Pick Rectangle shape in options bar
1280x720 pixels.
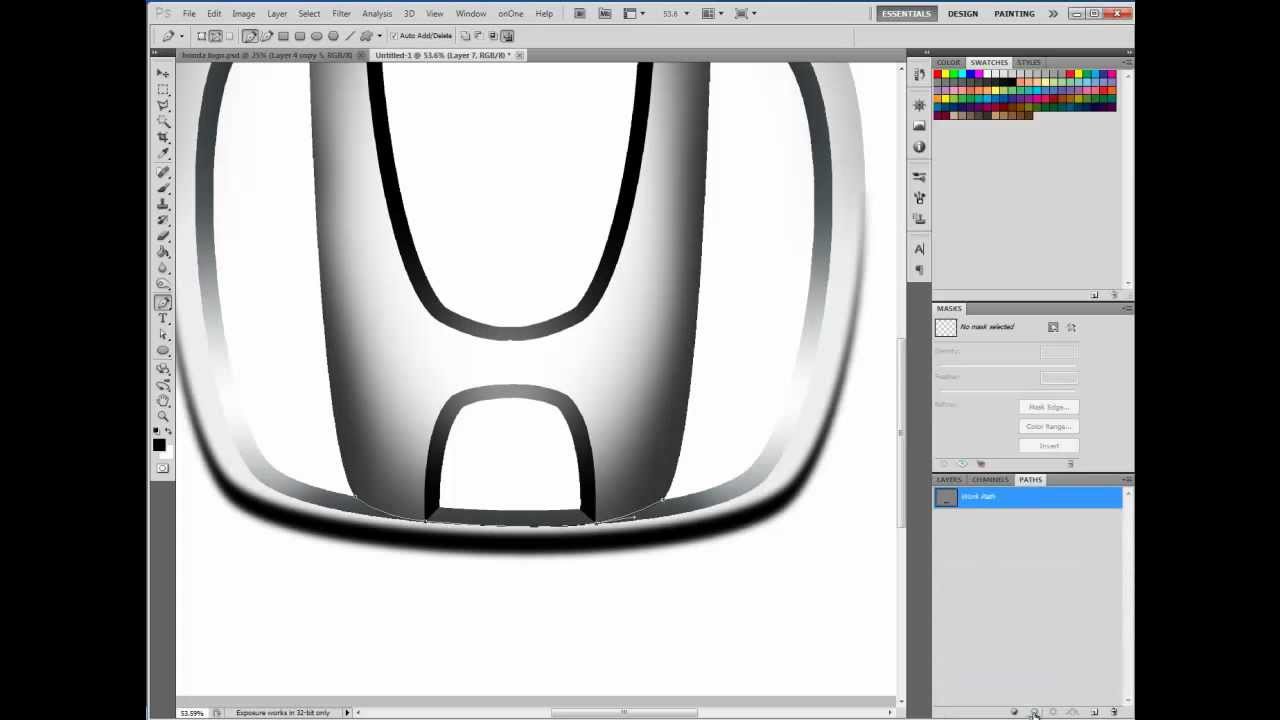coord(283,36)
